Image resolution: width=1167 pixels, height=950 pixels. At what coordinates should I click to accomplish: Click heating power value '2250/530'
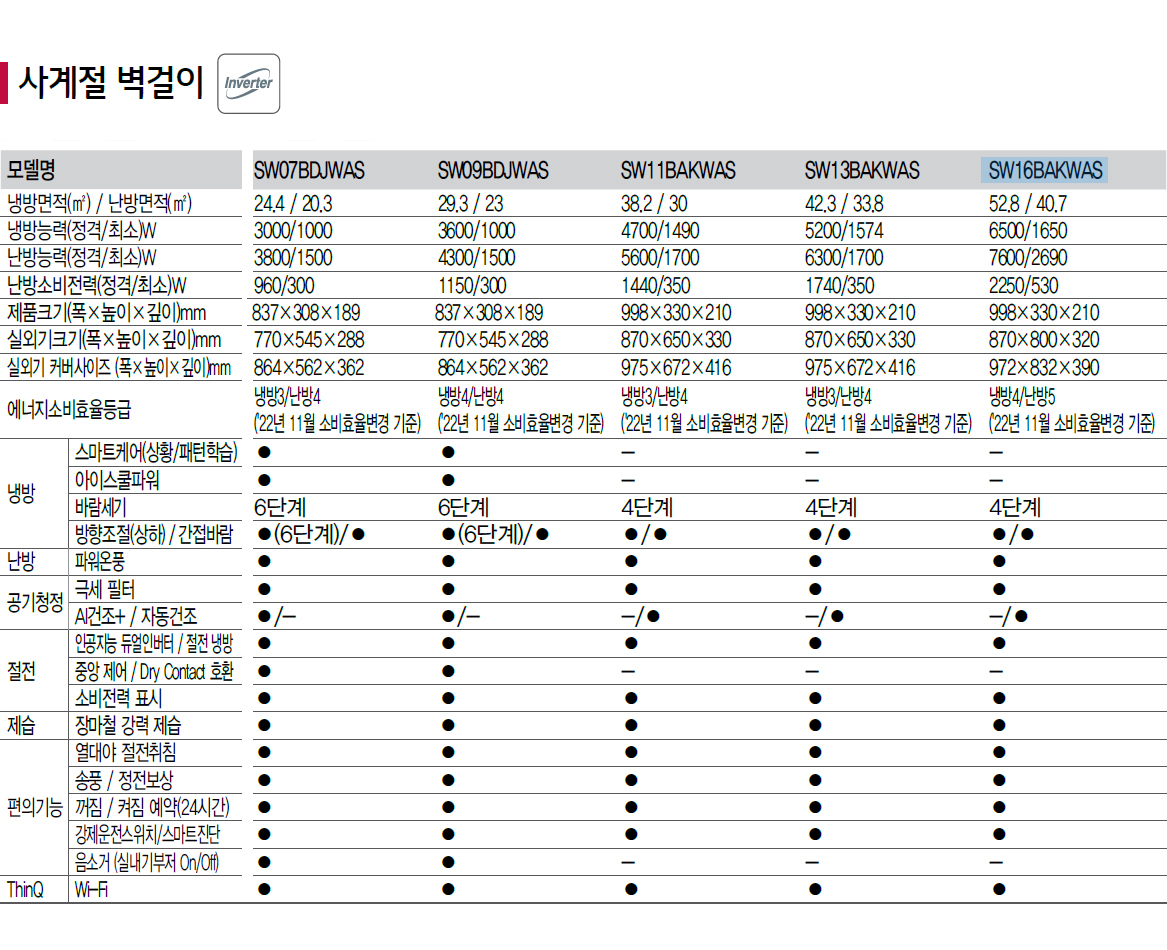(1023, 285)
